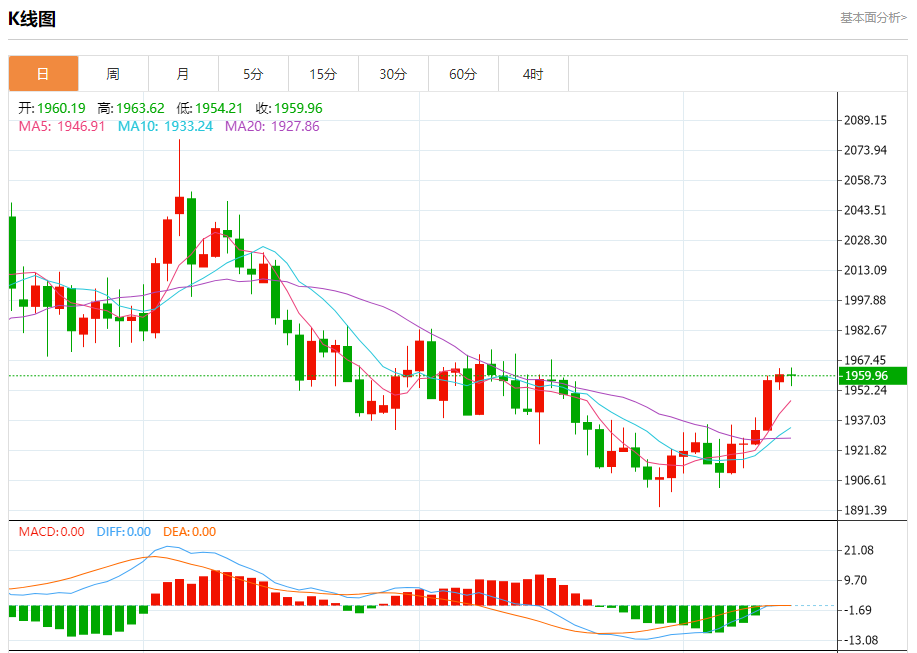The width and height of the screenshot is (917, 653).
Task: Click the 1921.82 price axis label
Action: [866, 450]
